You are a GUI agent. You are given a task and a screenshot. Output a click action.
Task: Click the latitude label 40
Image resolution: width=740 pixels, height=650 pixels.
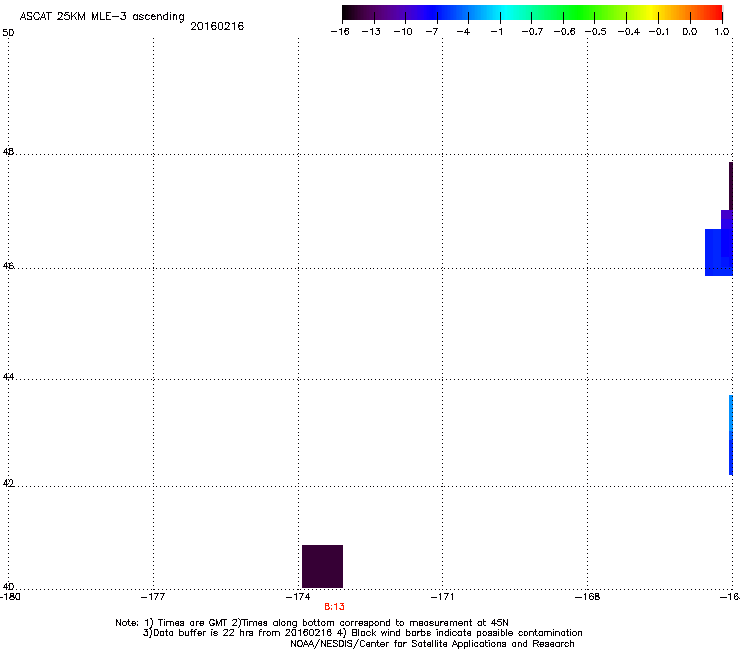pyautogui.click(x=8, y=586)
